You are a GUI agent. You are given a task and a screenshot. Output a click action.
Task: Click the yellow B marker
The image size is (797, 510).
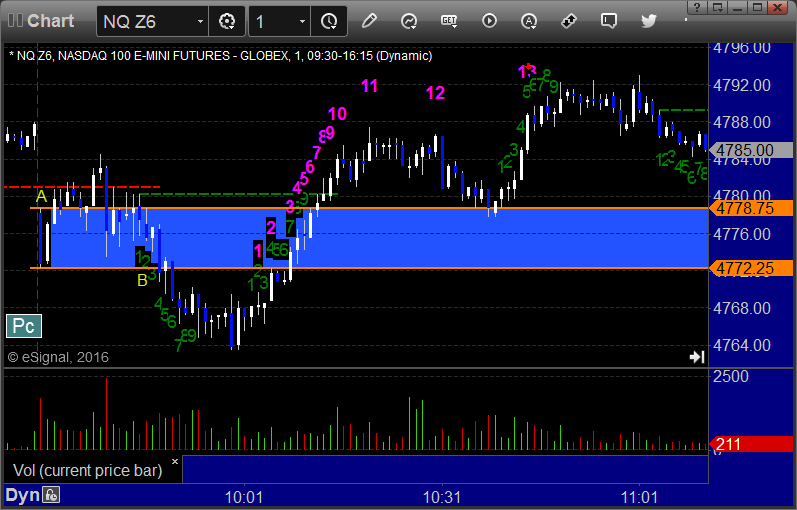tap(142, 280)
